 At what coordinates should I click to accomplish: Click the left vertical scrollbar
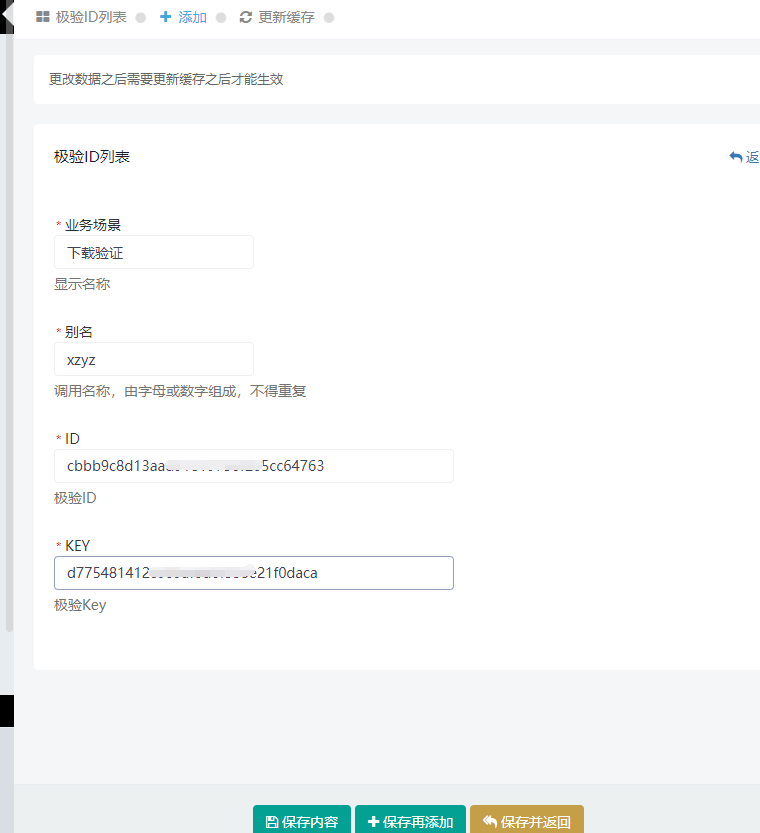9,332
